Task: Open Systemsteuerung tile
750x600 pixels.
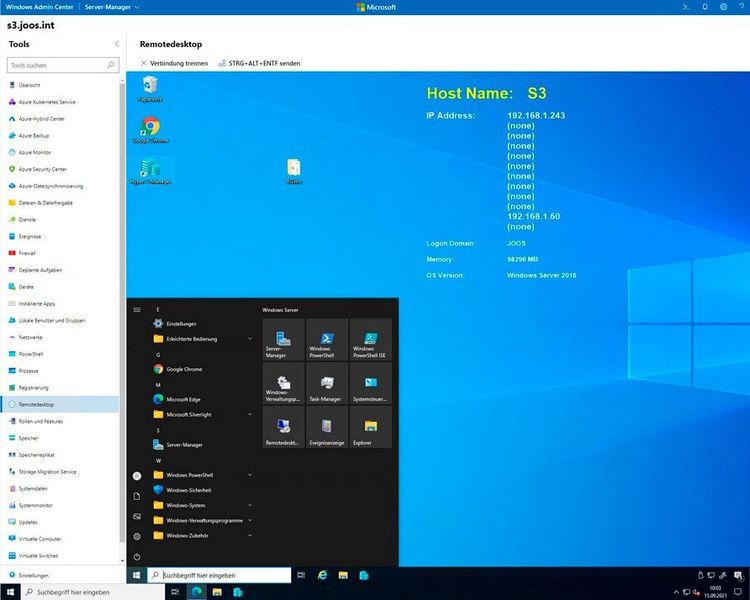Action: (x=371, y=383)
